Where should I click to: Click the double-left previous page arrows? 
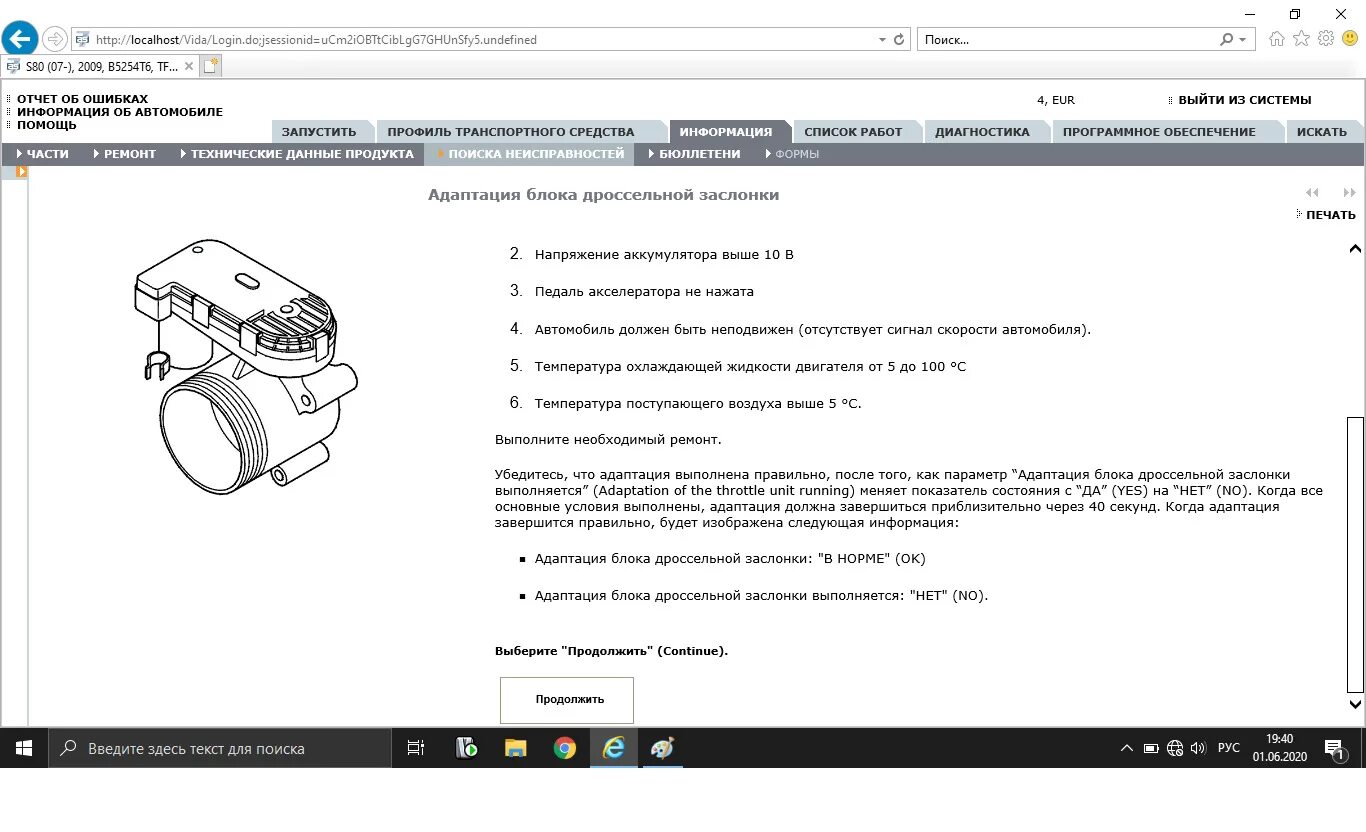(1312, 193)
